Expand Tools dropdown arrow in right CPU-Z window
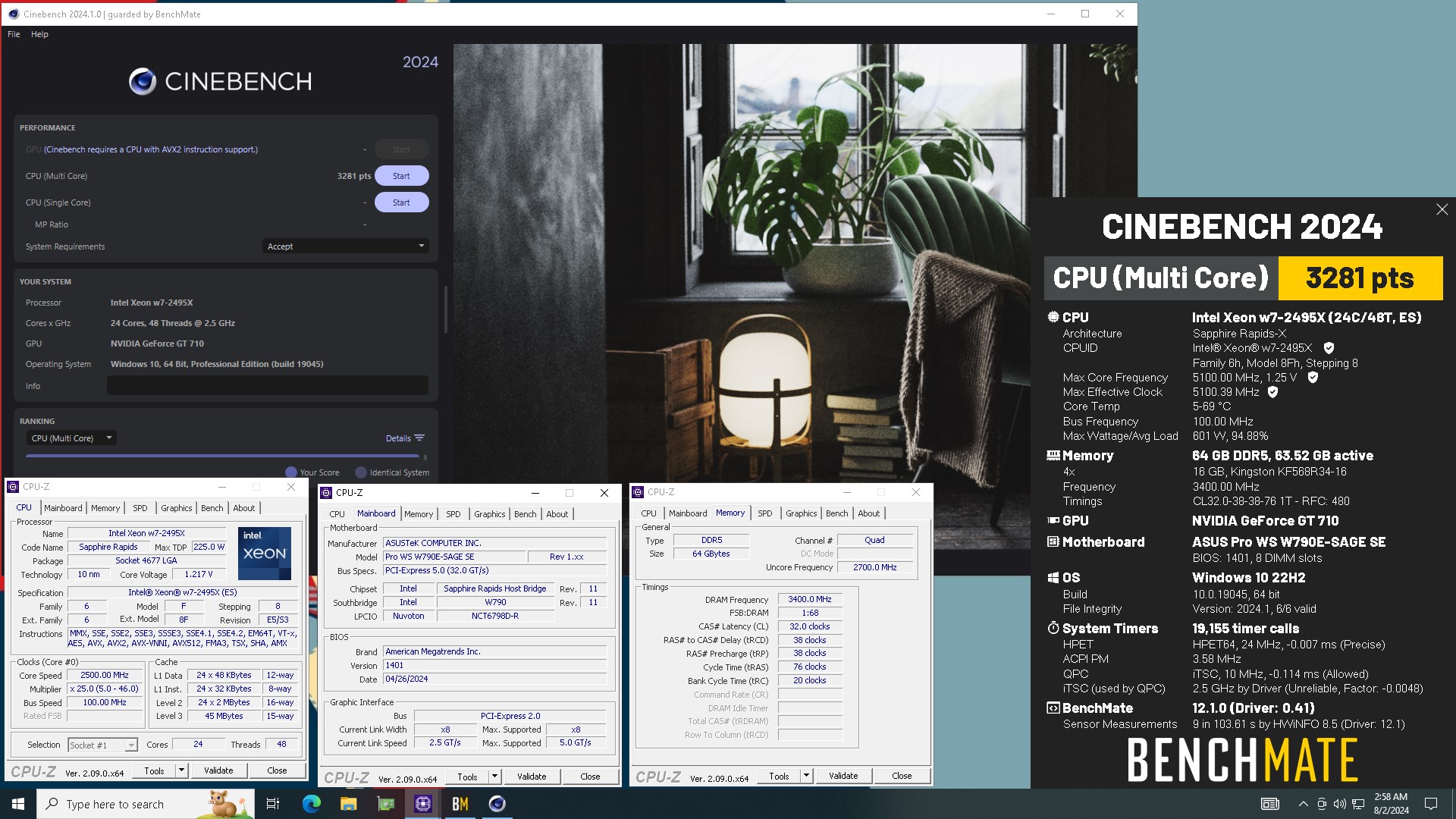The image size is (1456, 819). 806,776
